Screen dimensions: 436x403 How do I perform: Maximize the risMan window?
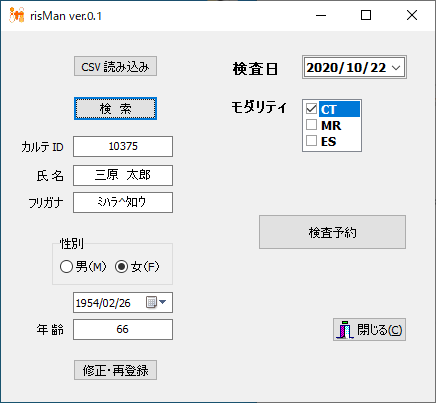tap(366, 15)
